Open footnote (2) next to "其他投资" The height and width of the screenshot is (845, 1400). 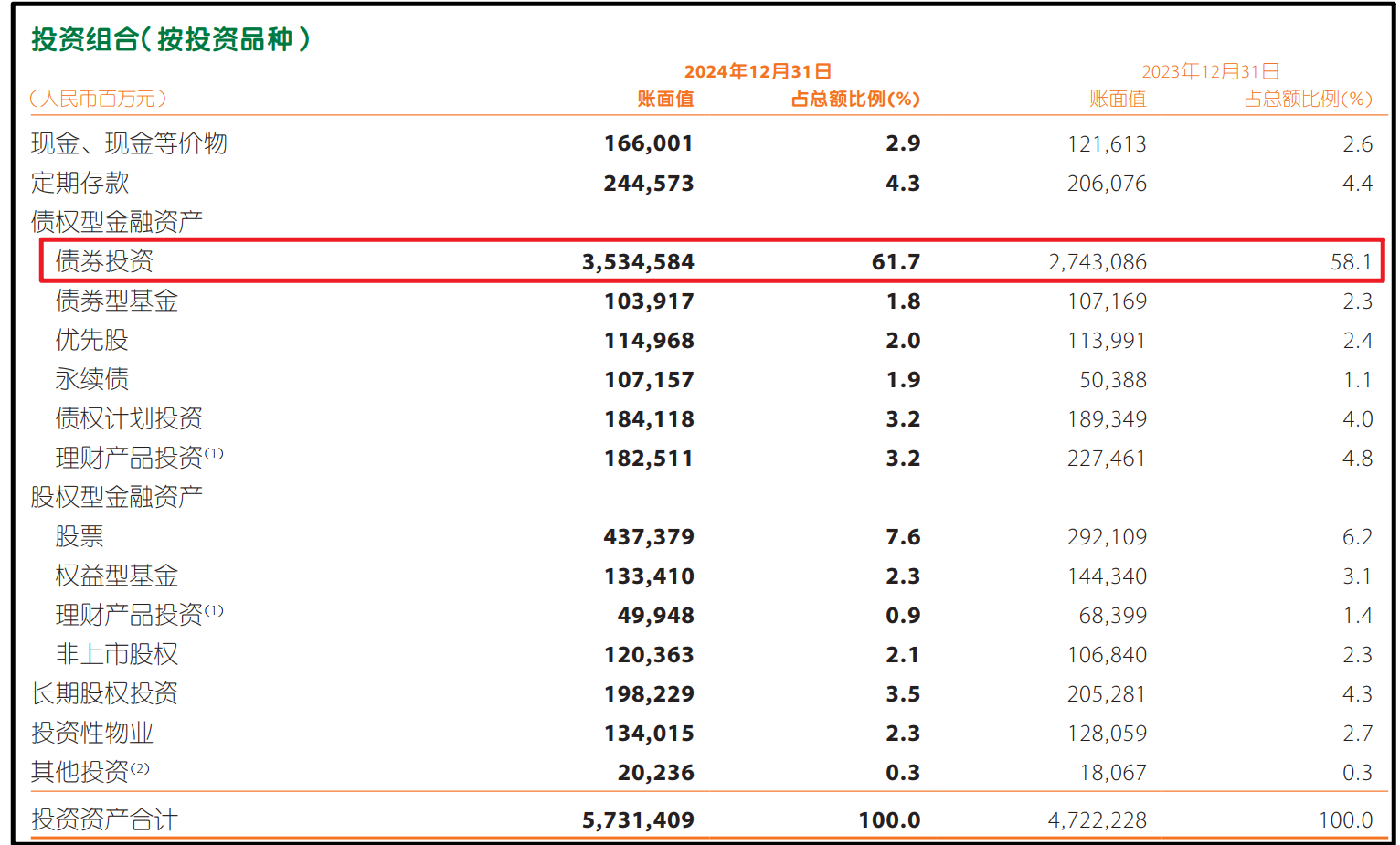[x=140, y=768]
